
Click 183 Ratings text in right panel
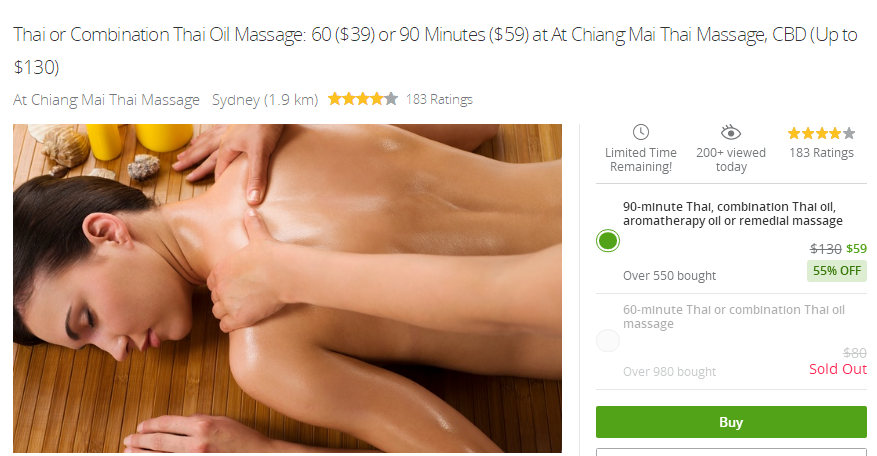821,153
